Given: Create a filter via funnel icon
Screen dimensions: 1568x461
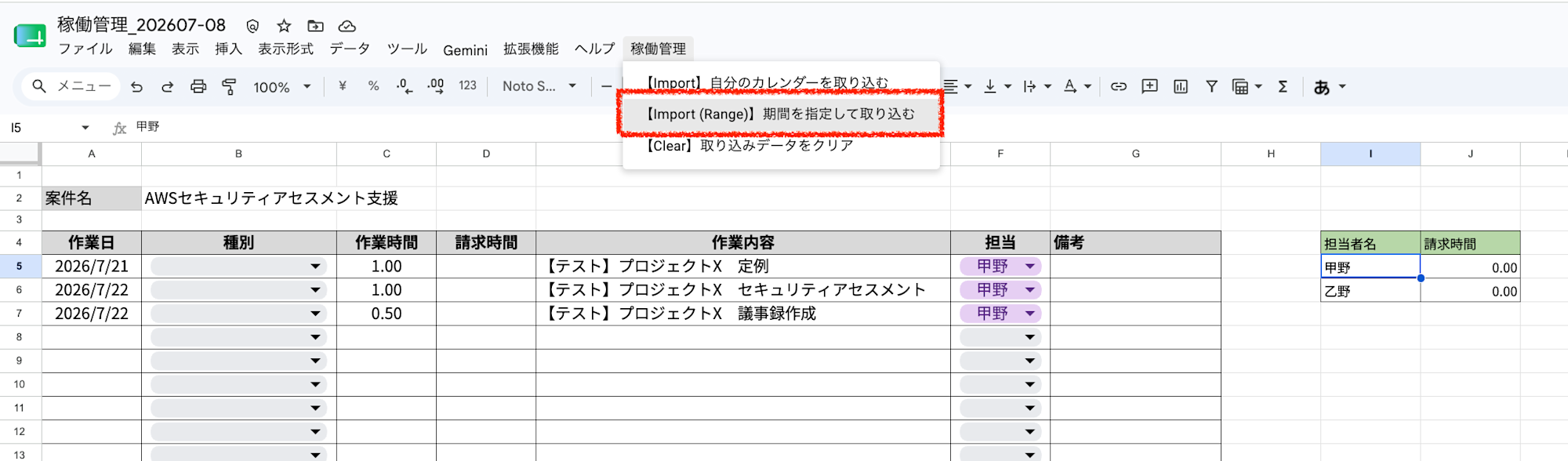Looking at the screenshot, I should coord(1211,86).
